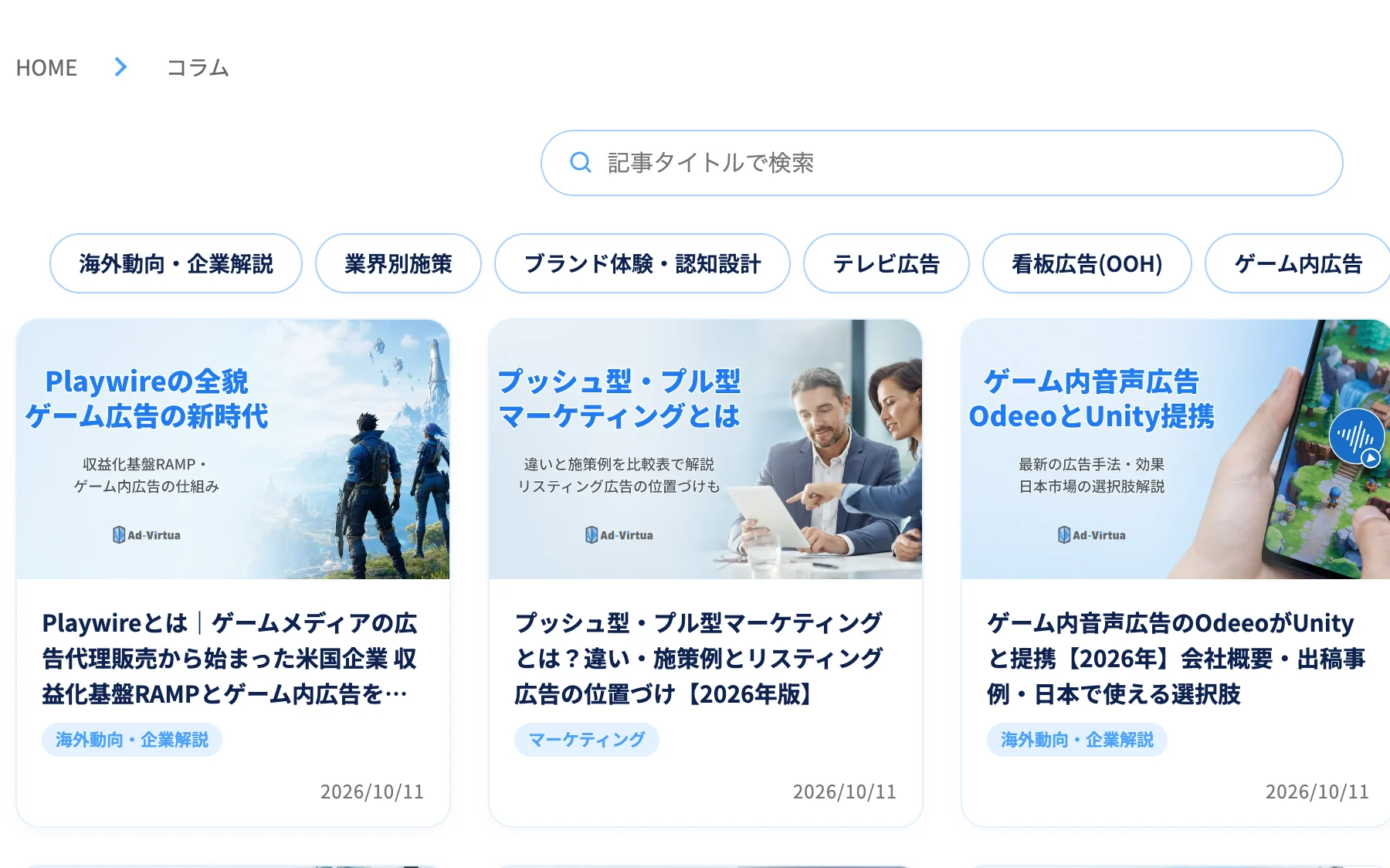Click 海外動向・企業解説 tag on Playwire card
The height and width of the screenshot is (868, 1390).
point(132,740)
